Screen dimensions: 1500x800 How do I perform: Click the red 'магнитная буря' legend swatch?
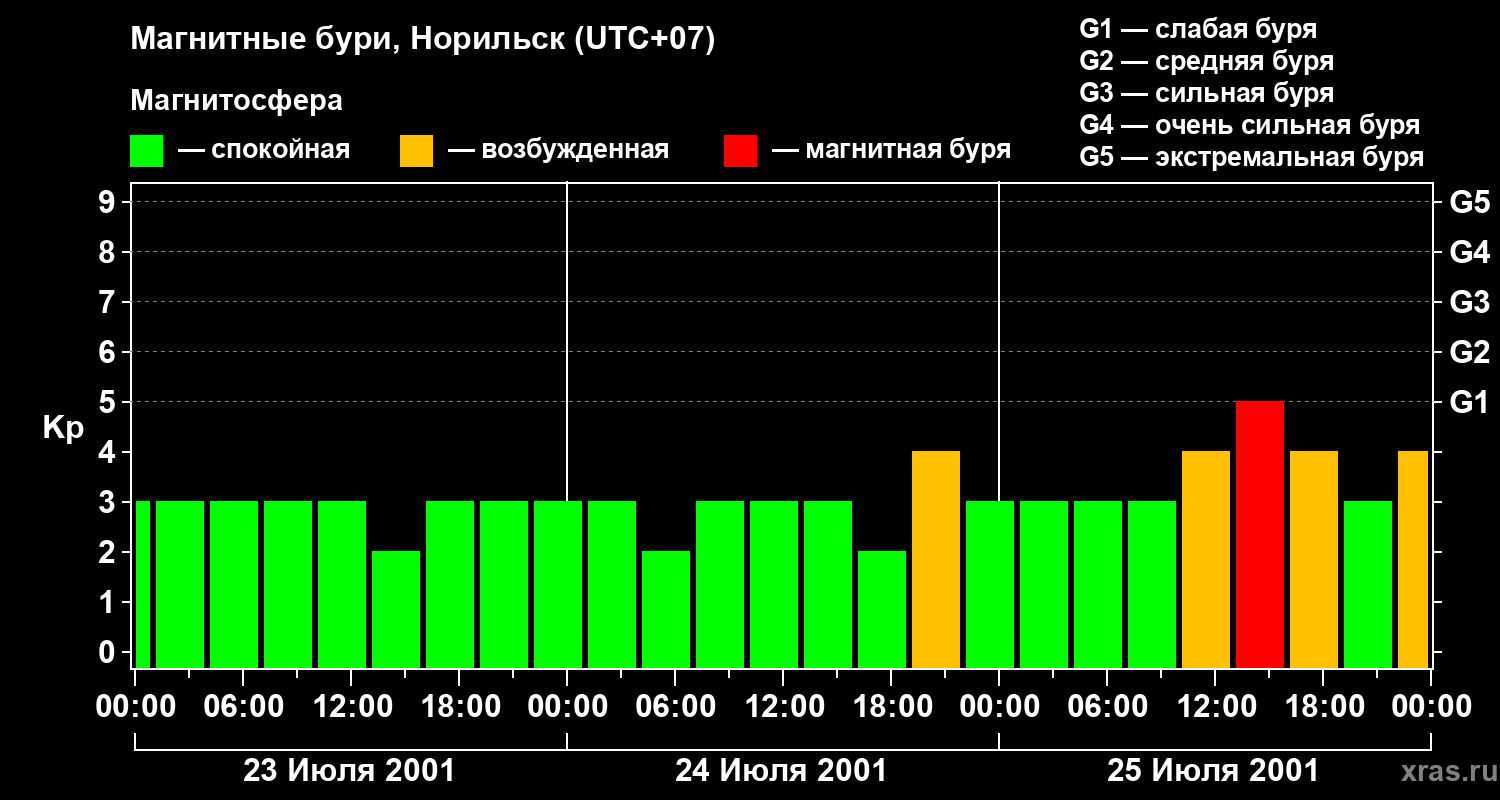tap(741, 151)
